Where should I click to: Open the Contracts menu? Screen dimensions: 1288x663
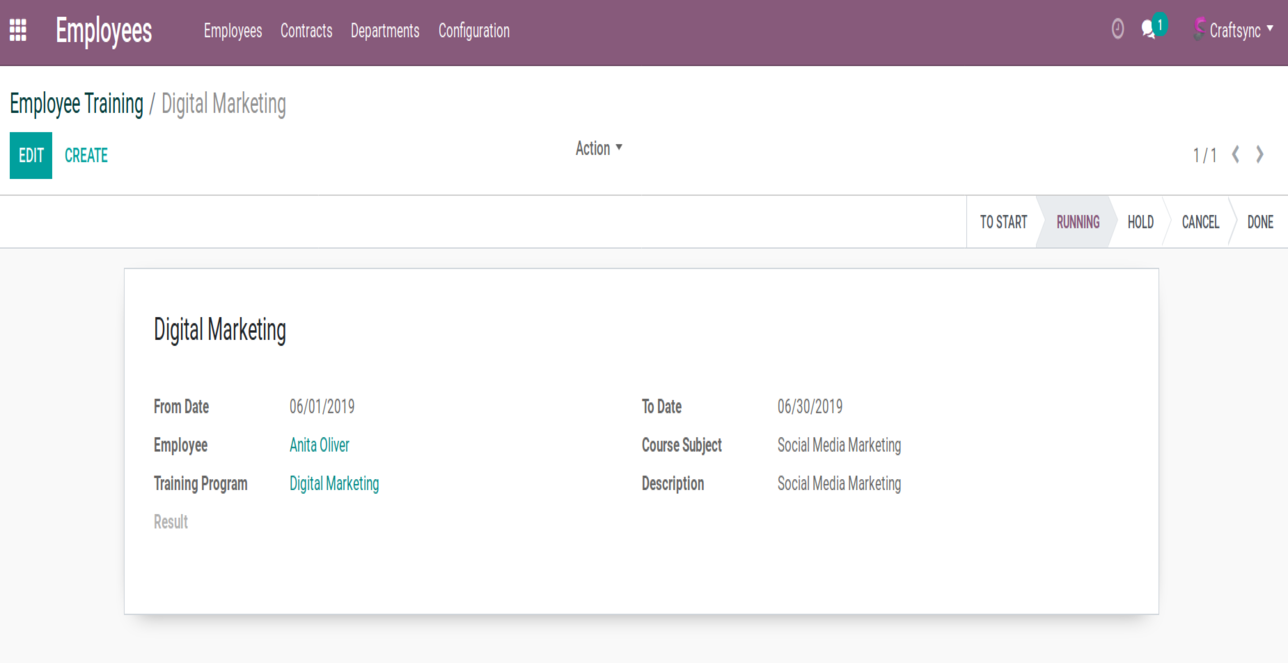coord(306,31)
